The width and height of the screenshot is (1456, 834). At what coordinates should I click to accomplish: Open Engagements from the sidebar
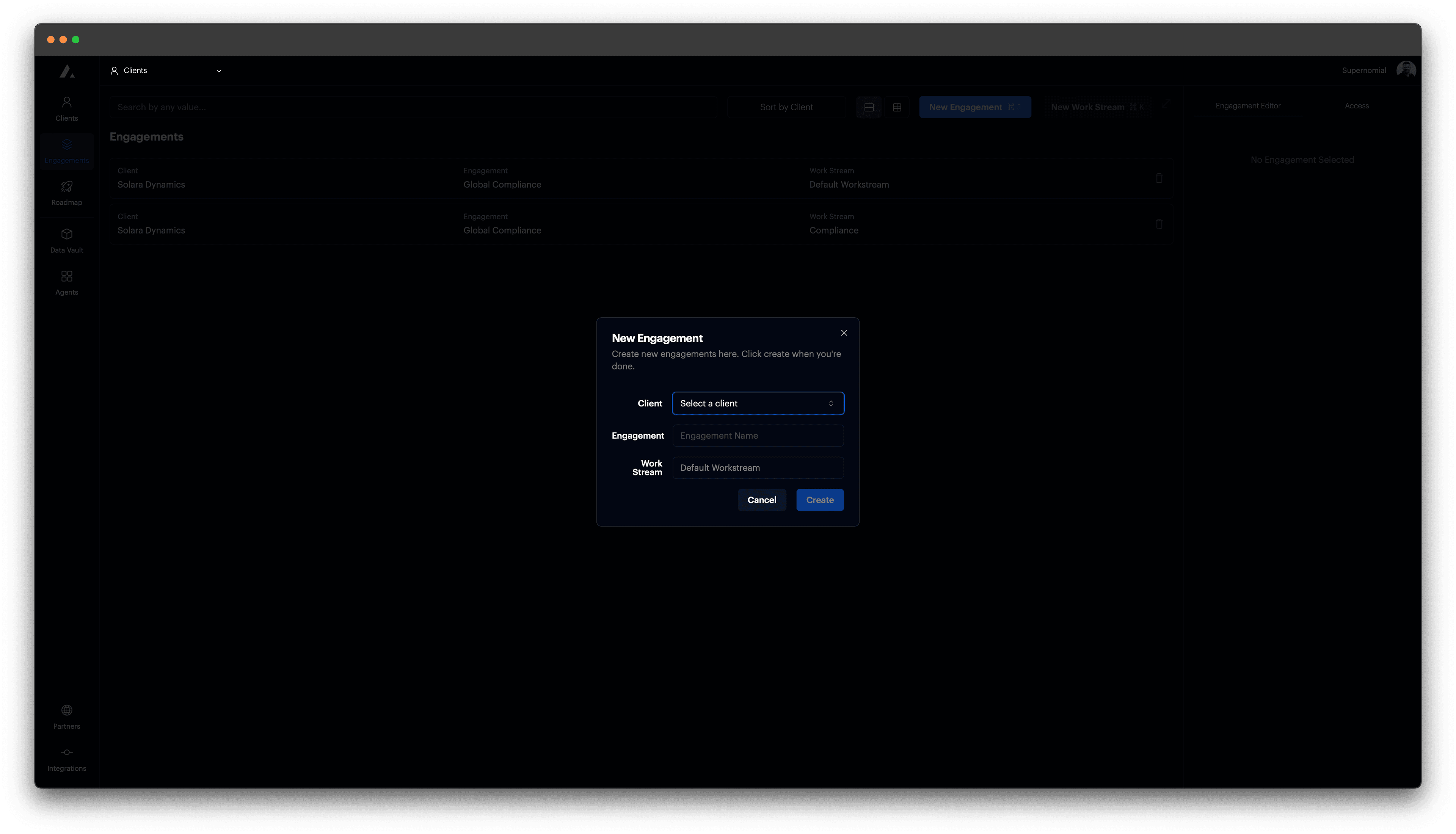[66, 150]
